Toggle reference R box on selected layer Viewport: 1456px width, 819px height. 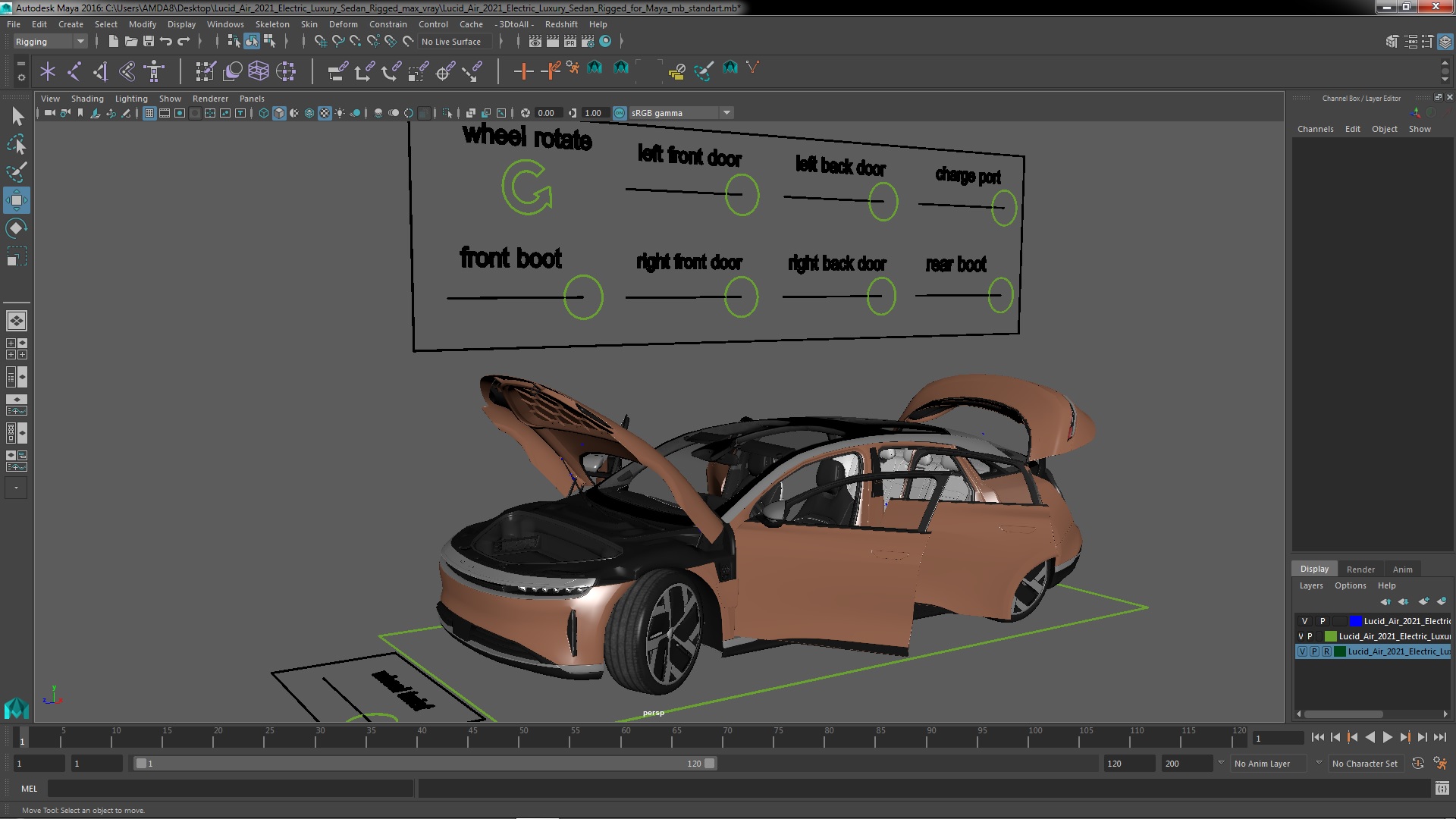tap(1326, 651)
